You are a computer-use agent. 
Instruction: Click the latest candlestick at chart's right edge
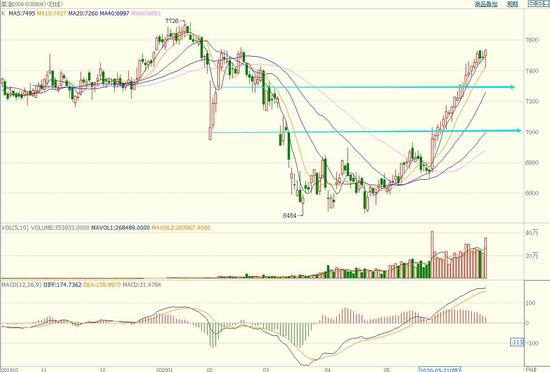click(485, 58)
